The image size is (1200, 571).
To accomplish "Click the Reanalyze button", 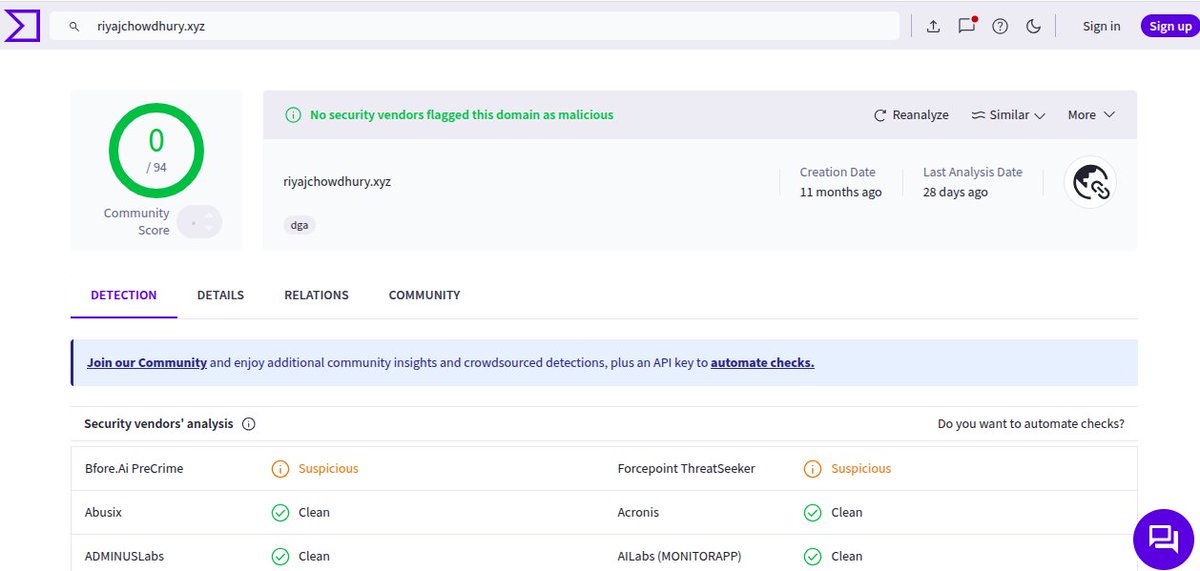I will click(911, 115).
